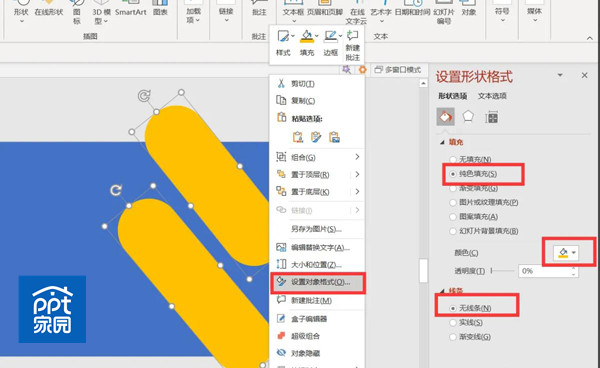Select the 无填充(N) radio button
The image size is (600, 368).
453,159
